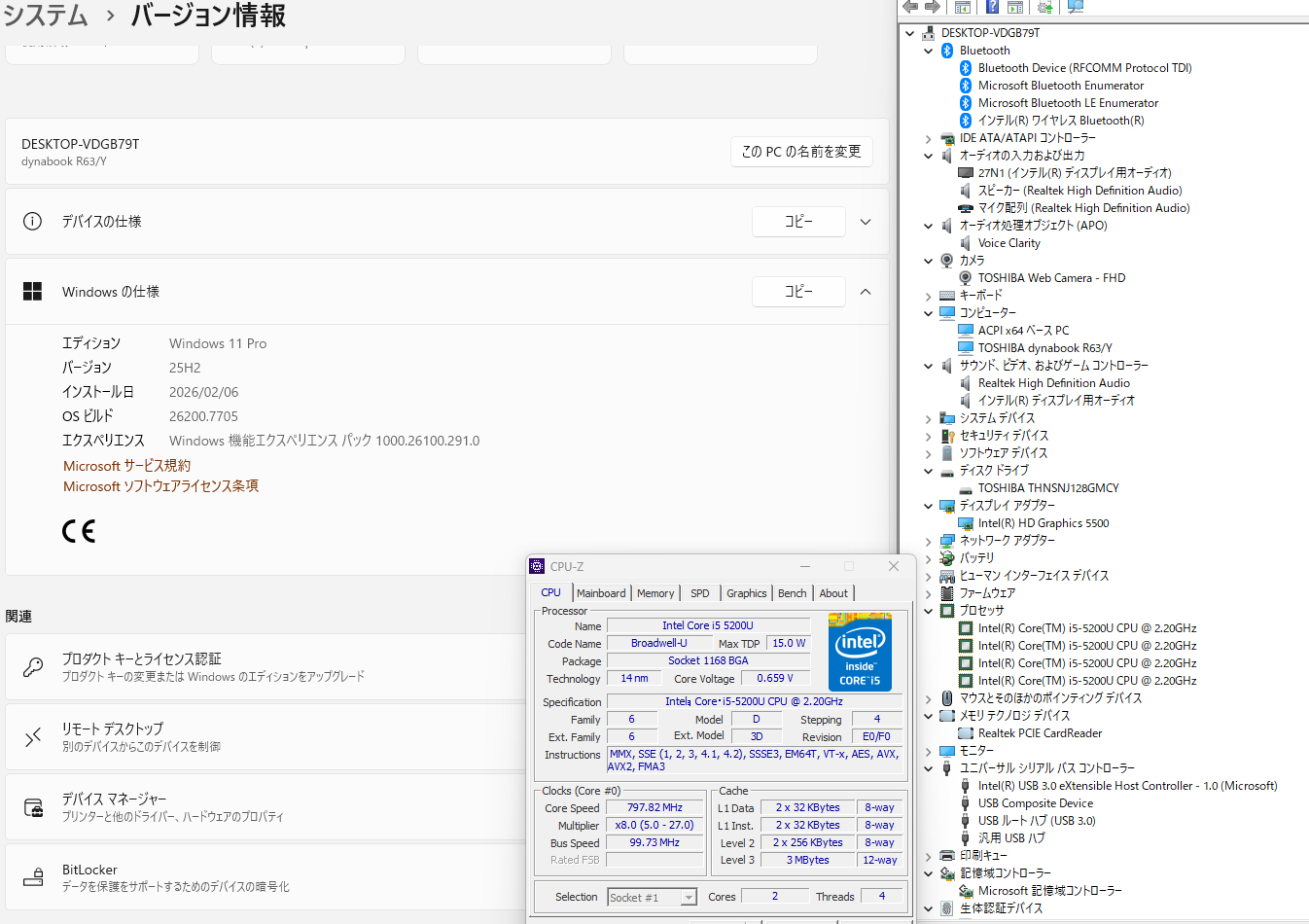Open the Graphics tab in CPU-Z

[746, 593]
